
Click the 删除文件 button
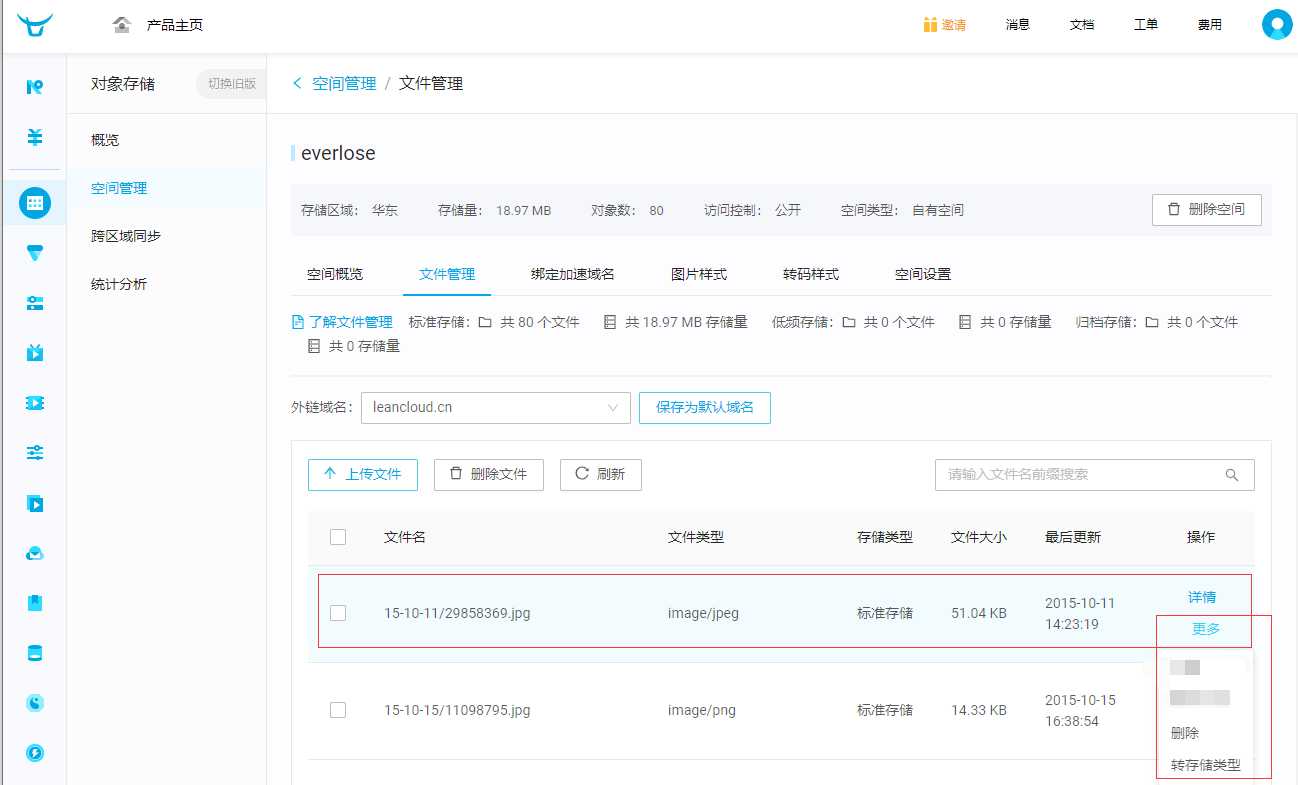(x=489, y=475)
